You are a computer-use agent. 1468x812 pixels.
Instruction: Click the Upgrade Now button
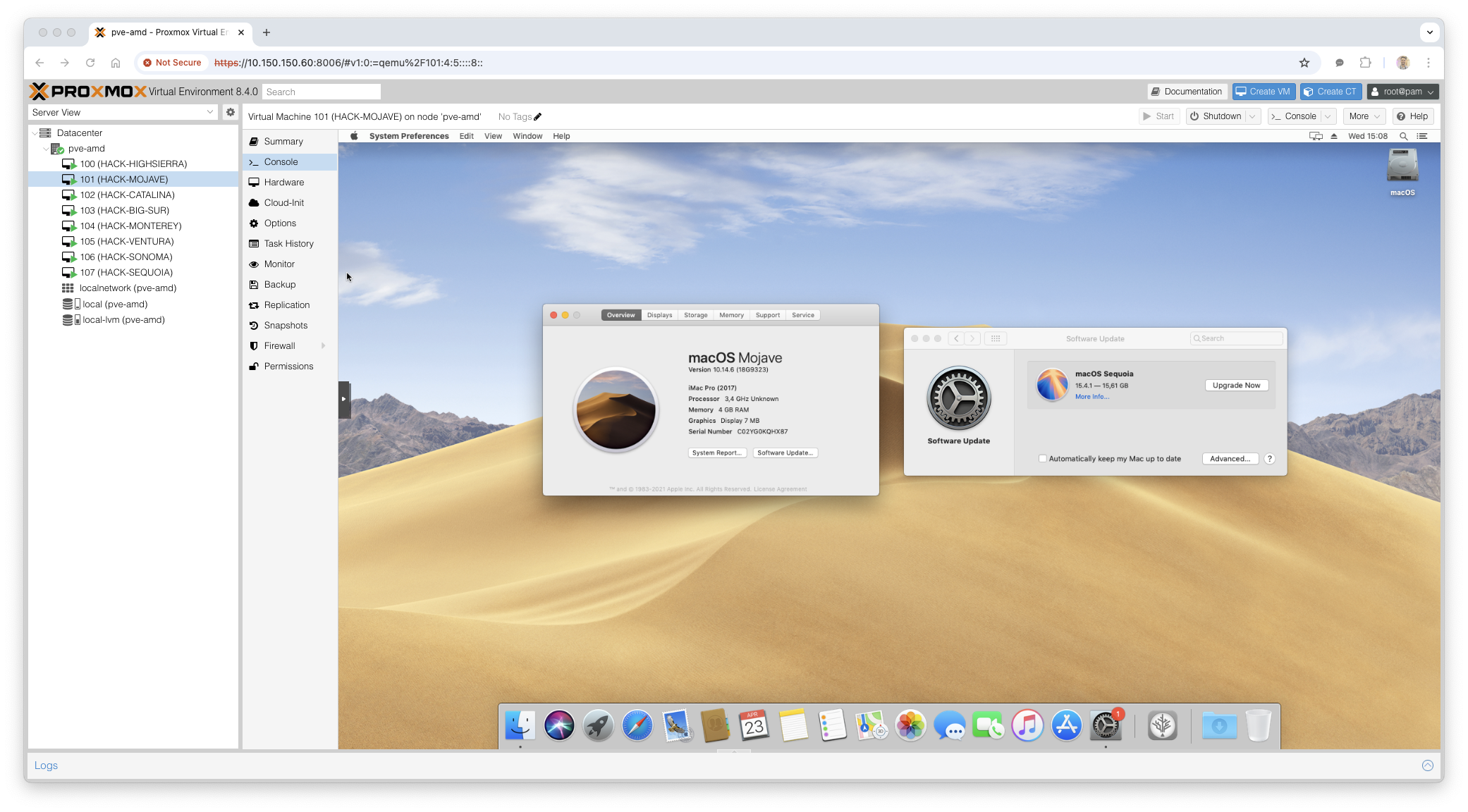coord(1235,386)
